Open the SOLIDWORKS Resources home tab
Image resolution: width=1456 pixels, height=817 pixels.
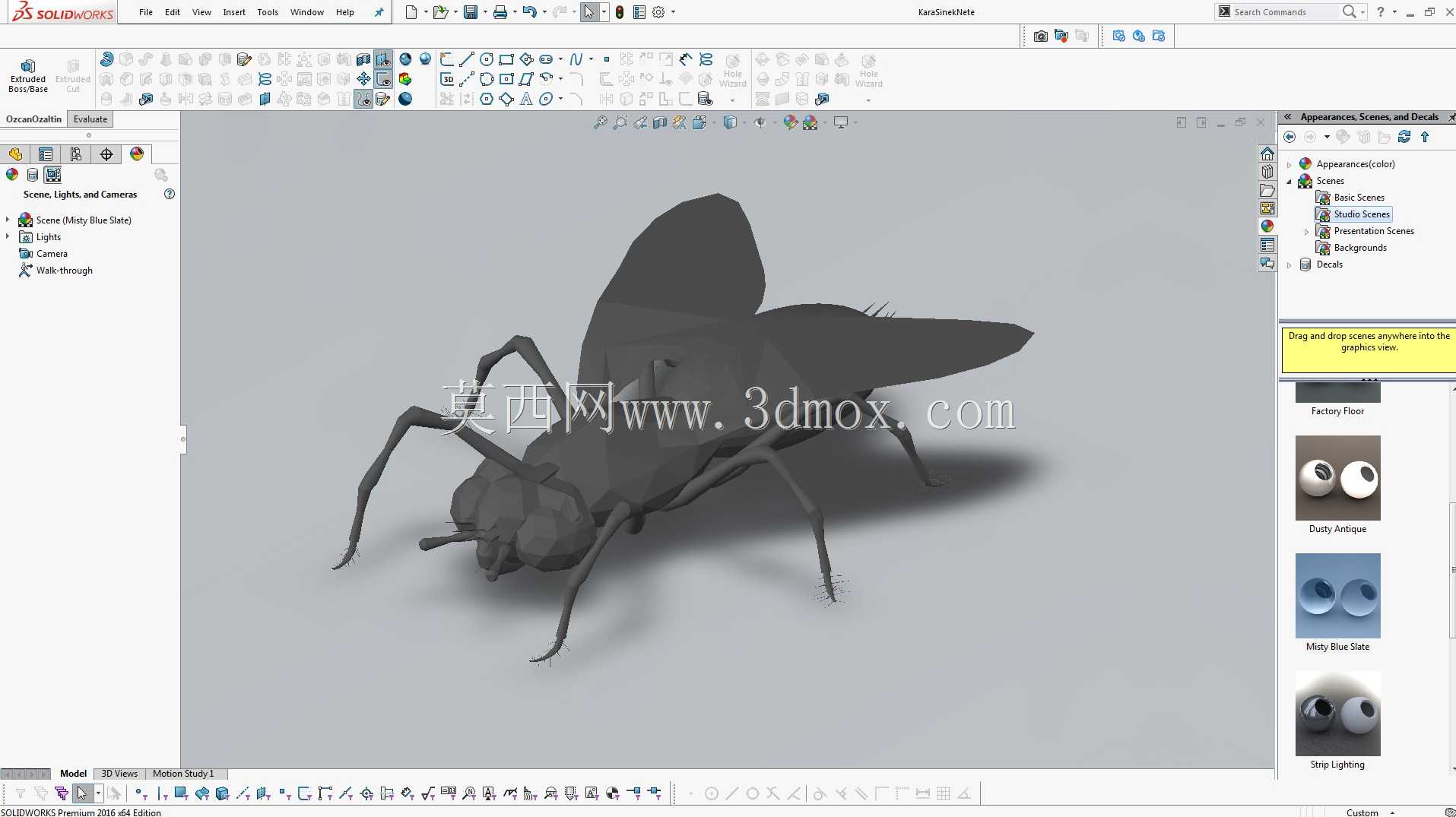click(1267, 154)
